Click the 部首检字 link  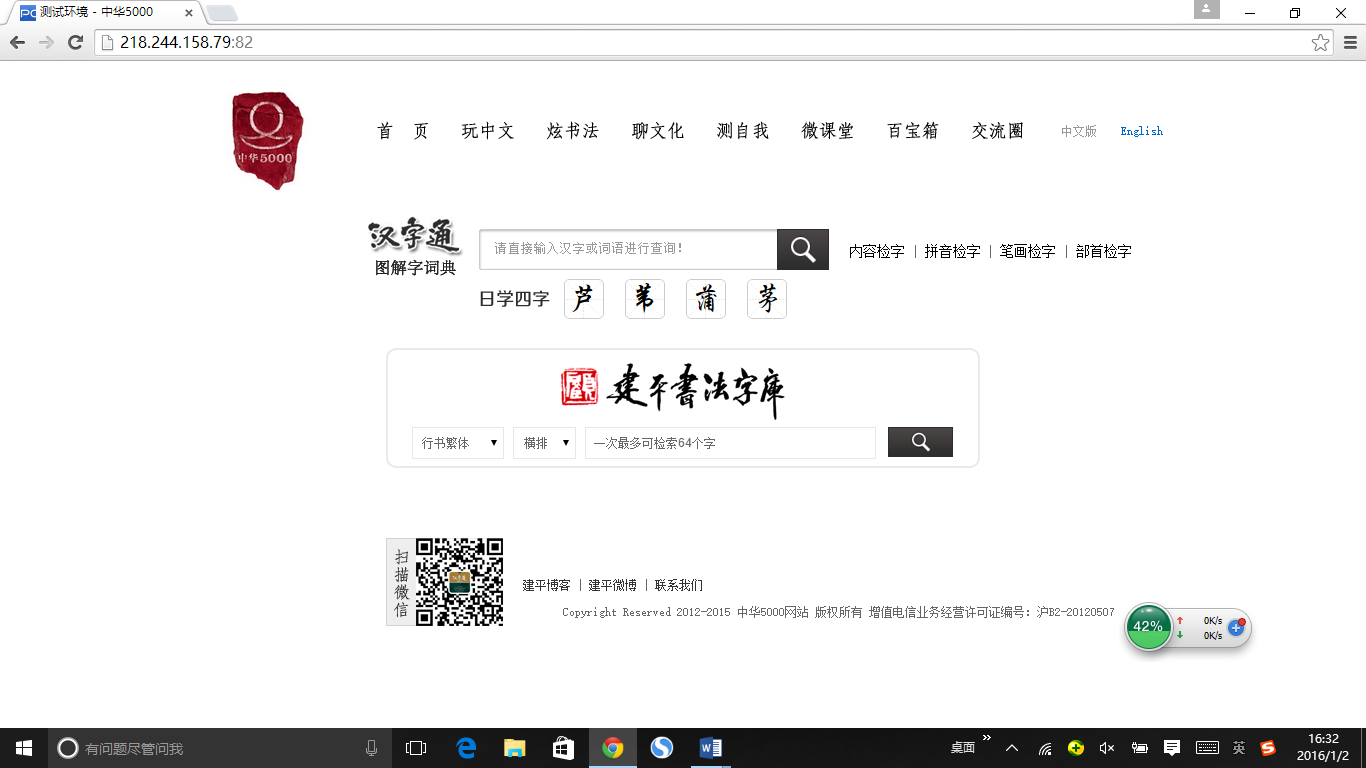click(1104, 252)
